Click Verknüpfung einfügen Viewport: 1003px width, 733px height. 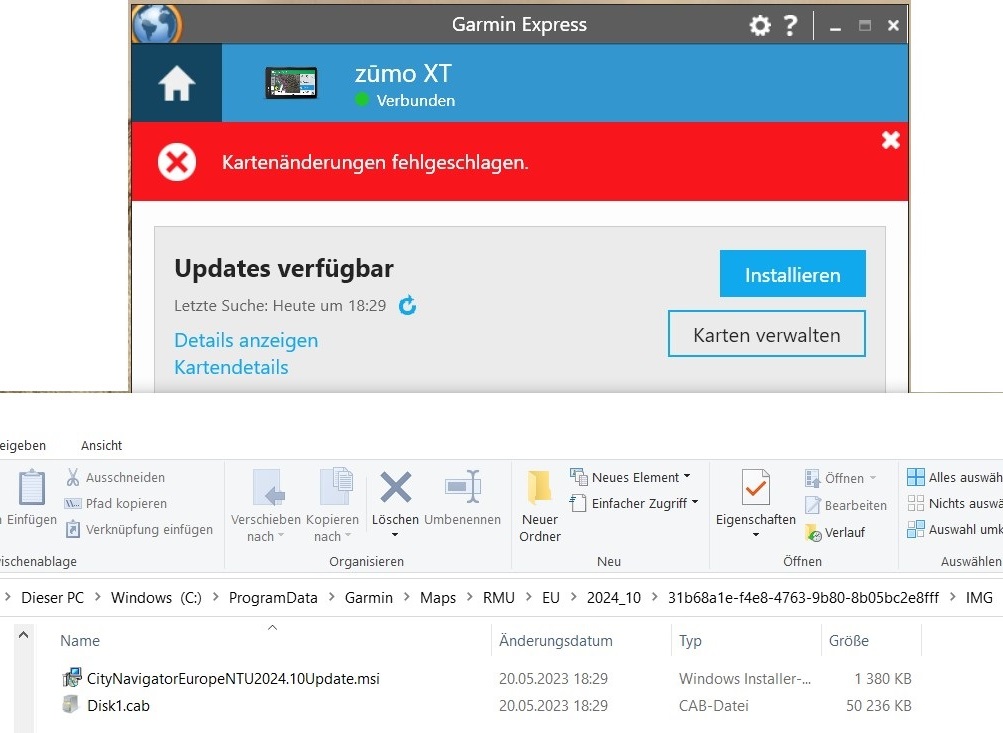click(x=139, y=530)
